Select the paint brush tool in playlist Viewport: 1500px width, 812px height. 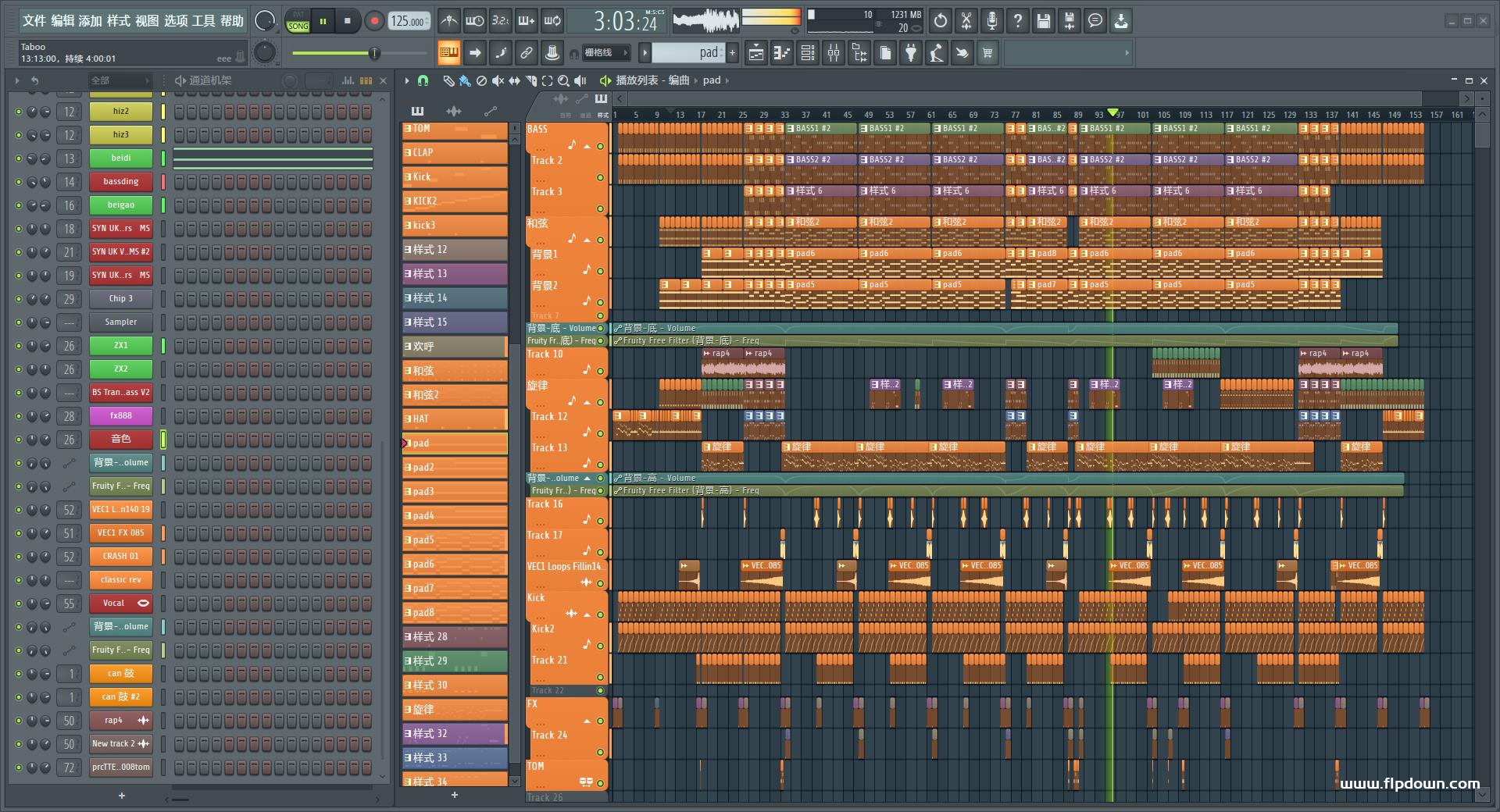(465, 80)
